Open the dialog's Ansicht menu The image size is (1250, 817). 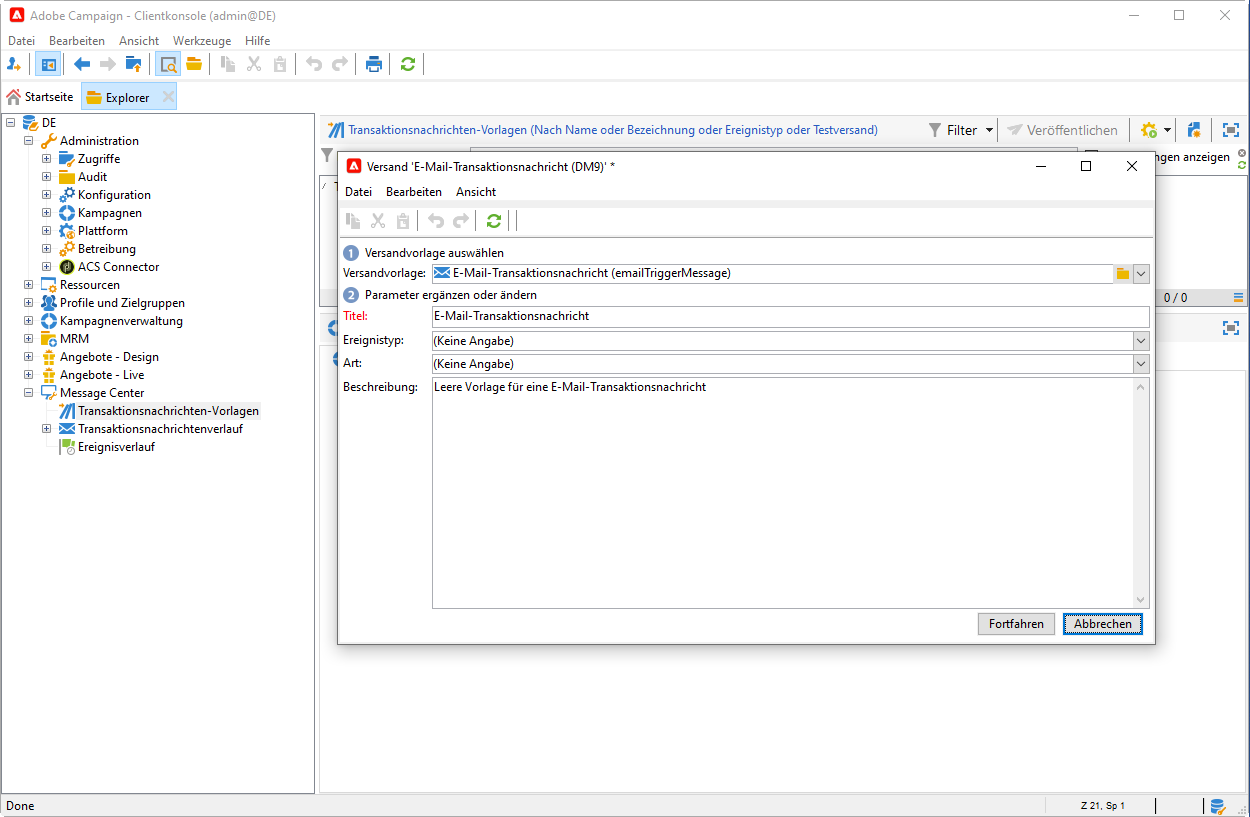pos(476,192)
